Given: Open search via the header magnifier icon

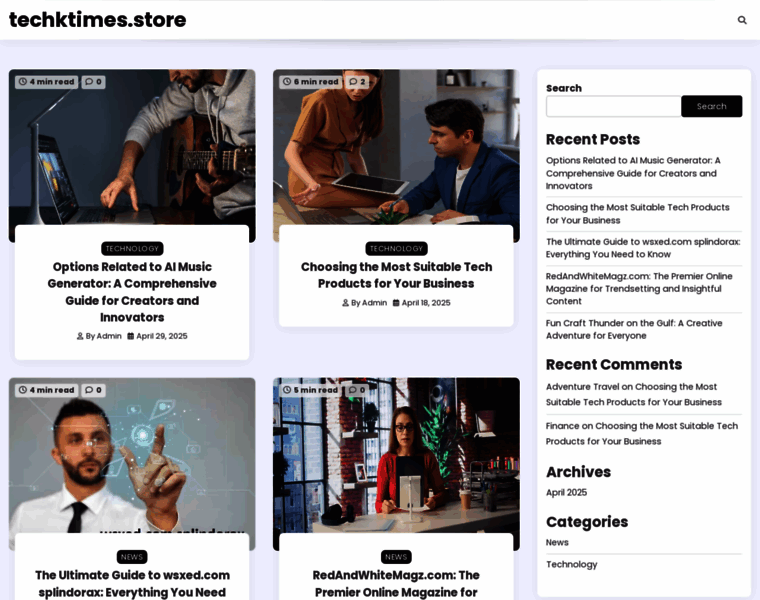Looking at the screenshot, I should click(x=742, y=20).
